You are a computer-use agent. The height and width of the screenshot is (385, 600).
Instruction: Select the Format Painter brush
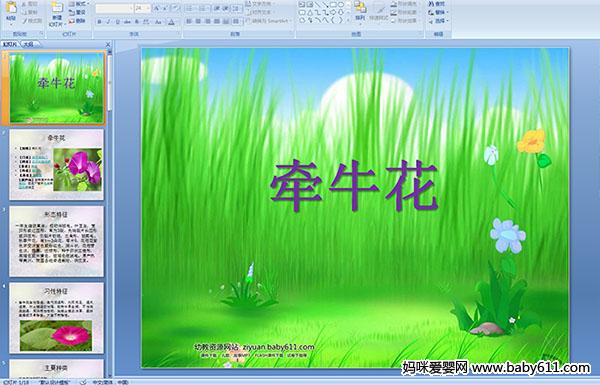[24, 21]
